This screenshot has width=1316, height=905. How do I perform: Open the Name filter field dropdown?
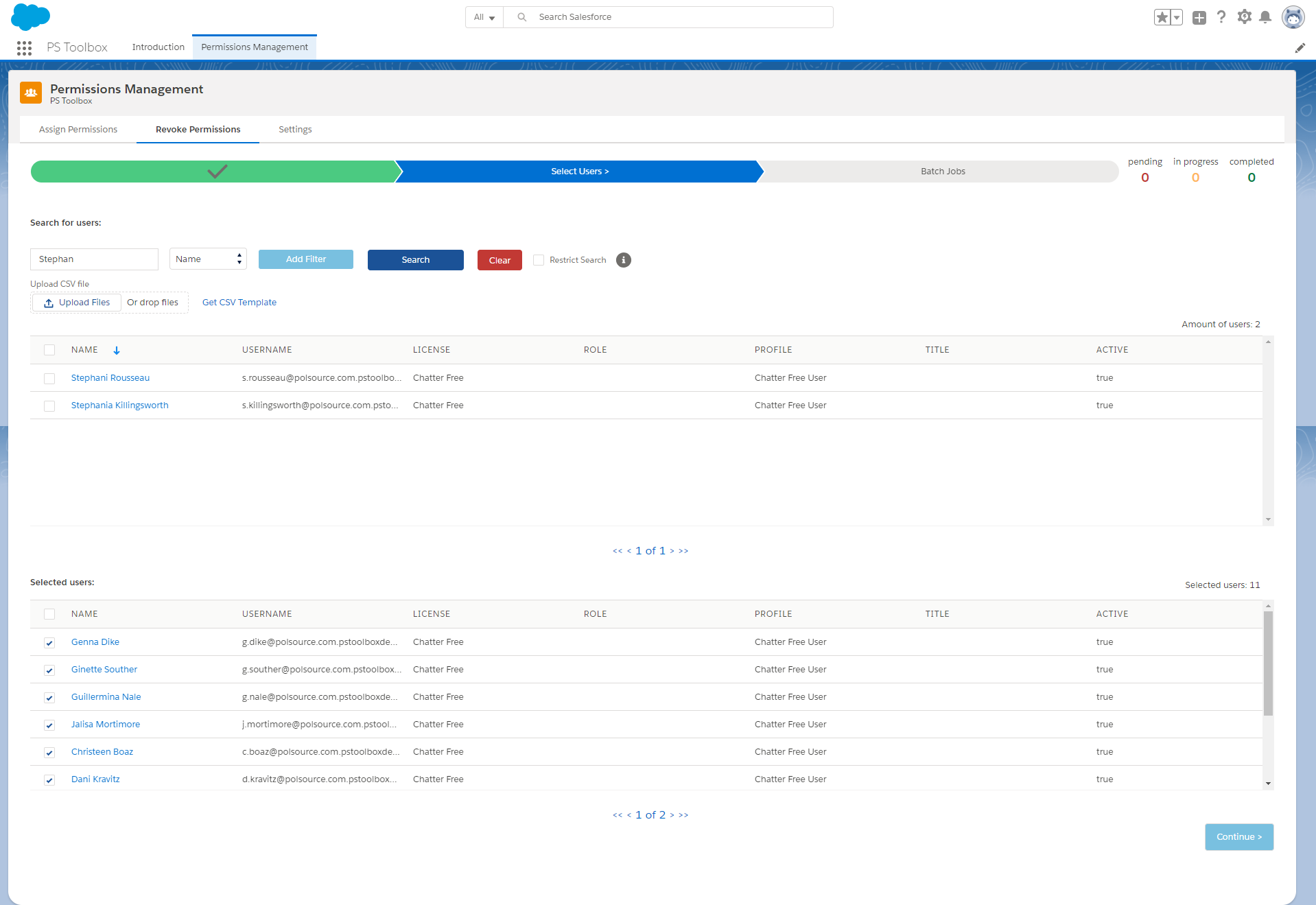coord(208,259)
